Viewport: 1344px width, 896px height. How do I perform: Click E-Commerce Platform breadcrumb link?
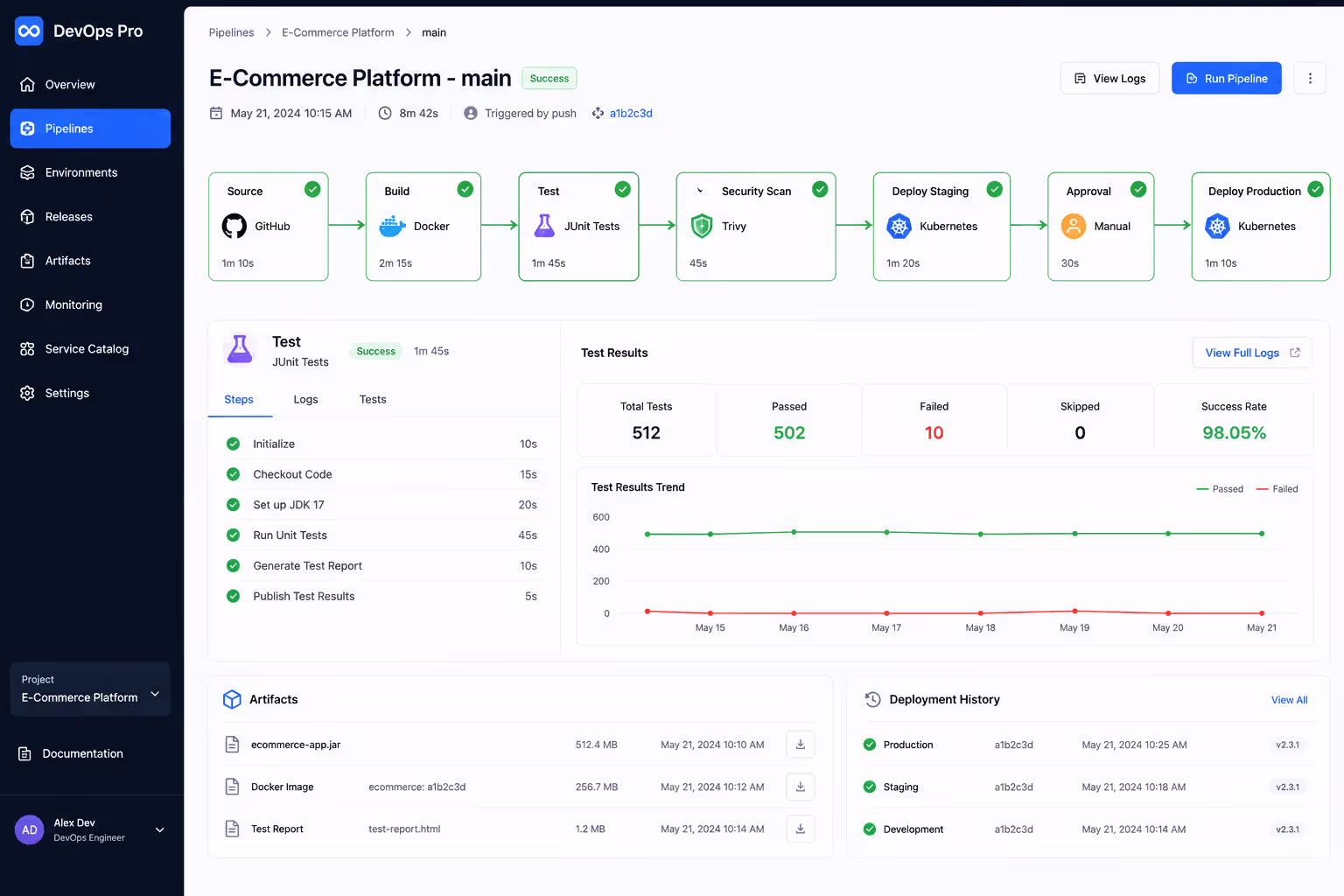[338, 32]
